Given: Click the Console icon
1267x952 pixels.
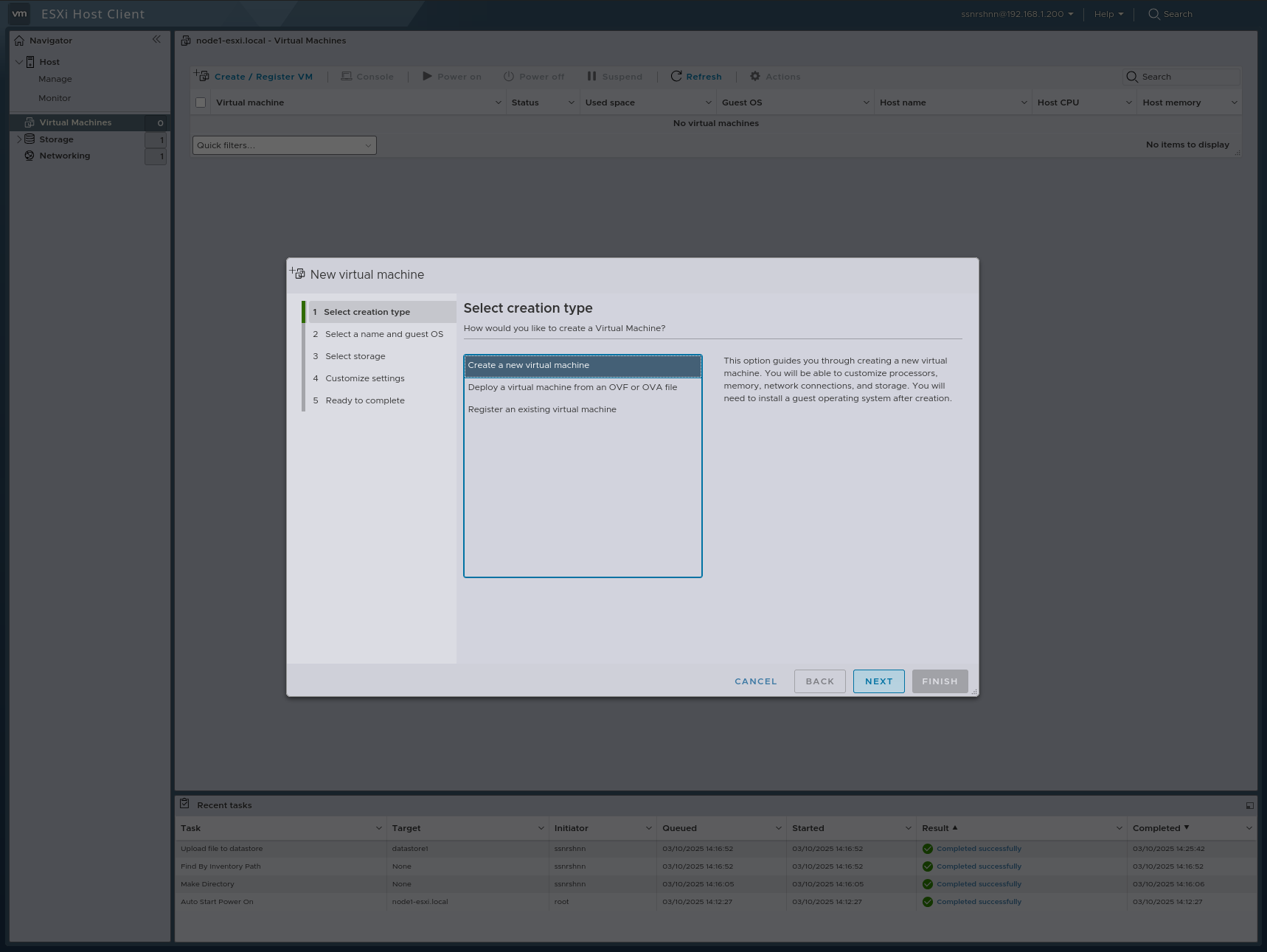Looking at the screenshot, I should [345, 76].
